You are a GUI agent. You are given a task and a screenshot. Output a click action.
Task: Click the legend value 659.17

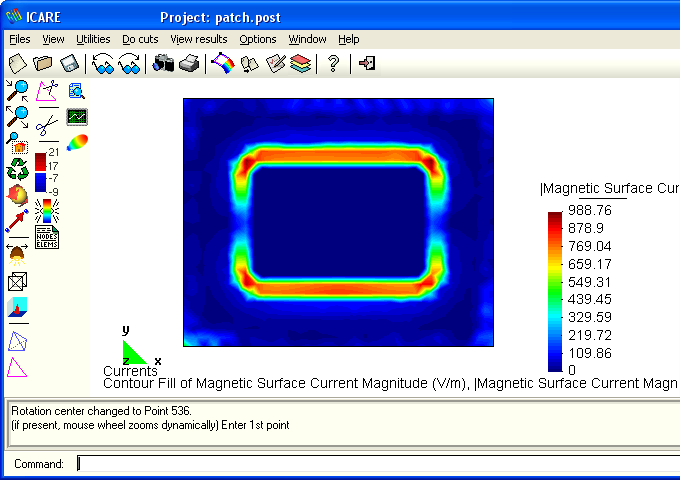point(589,264)
